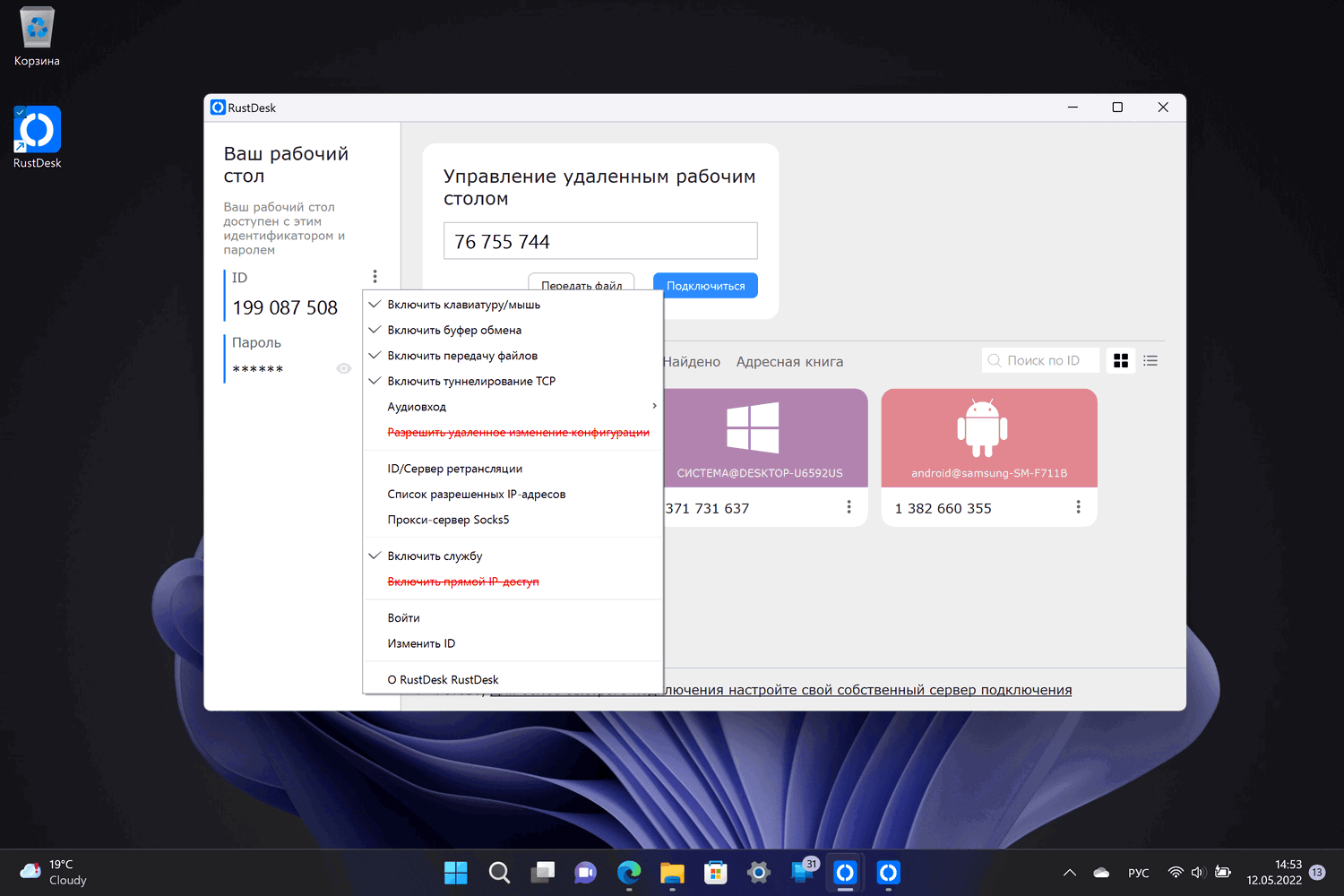Open the notification center badge showing 13
Viewport: 1344px width, 896px height.
tap(1317, 873)
